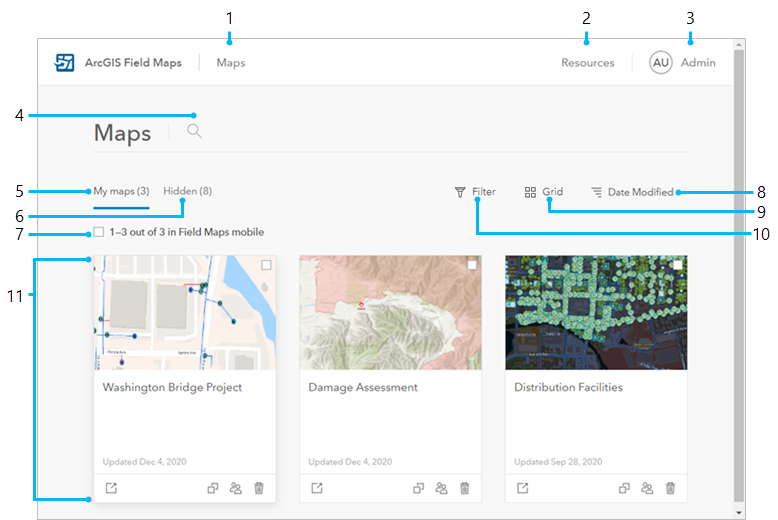Select the My maps (3) tab

tap(121, 191)
